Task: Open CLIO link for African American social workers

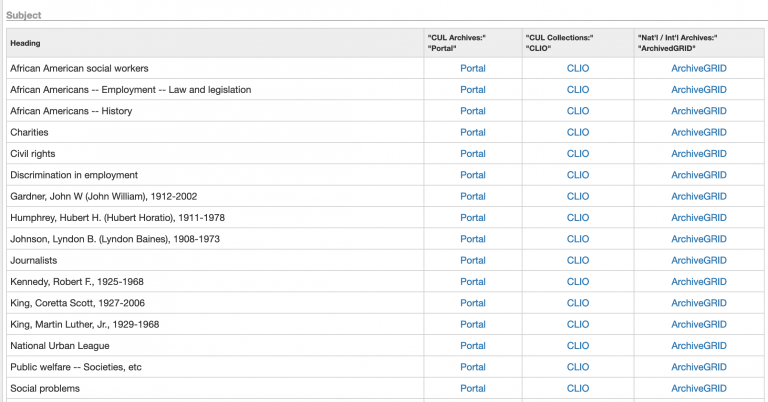Action: coord(578,69)
